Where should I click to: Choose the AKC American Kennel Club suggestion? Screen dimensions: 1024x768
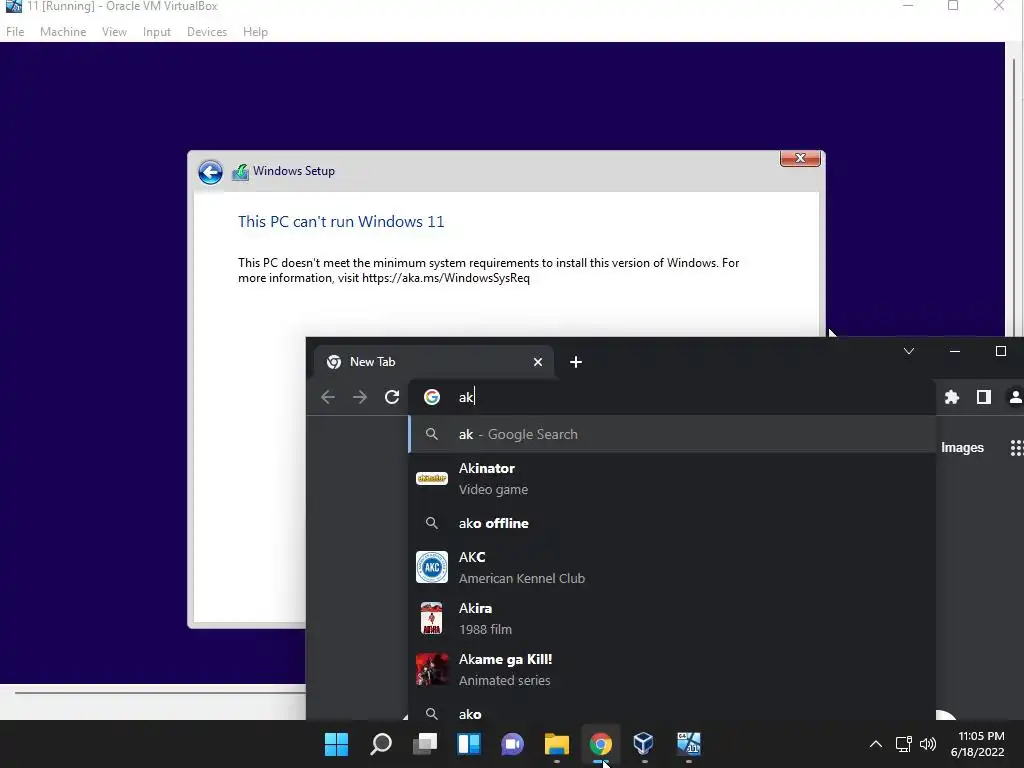tap(672, 568)
